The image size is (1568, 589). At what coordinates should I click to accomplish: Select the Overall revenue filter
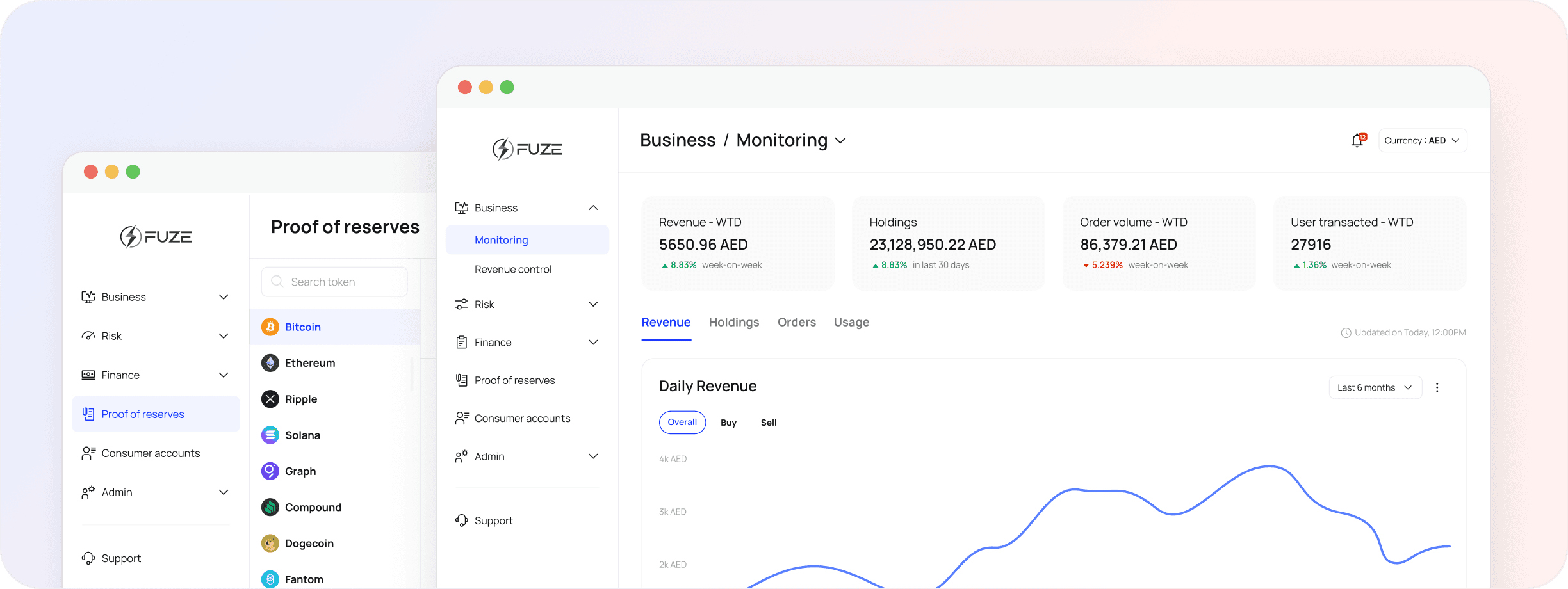[x=682, y=423]
